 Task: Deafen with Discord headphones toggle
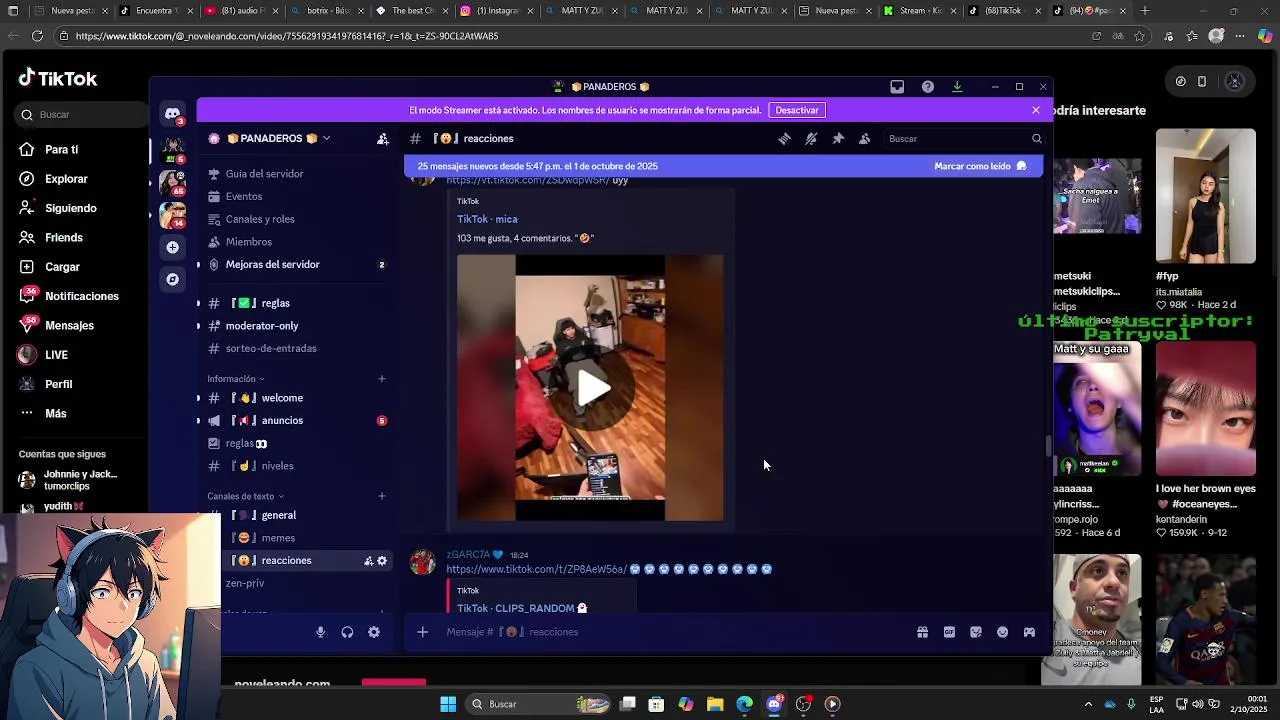point(347,632)
